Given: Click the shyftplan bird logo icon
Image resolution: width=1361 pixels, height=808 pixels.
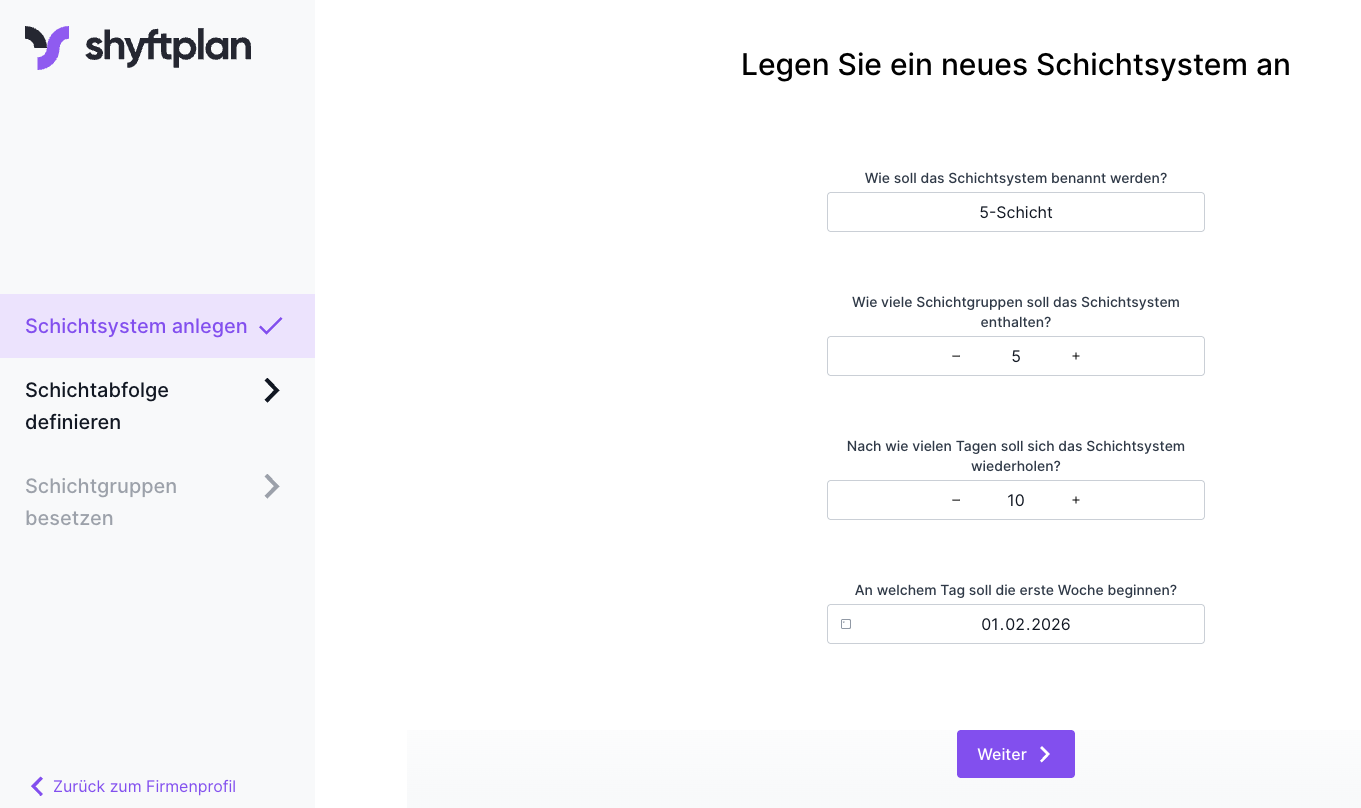Looking at the screenshot, I should click(47, 47).
